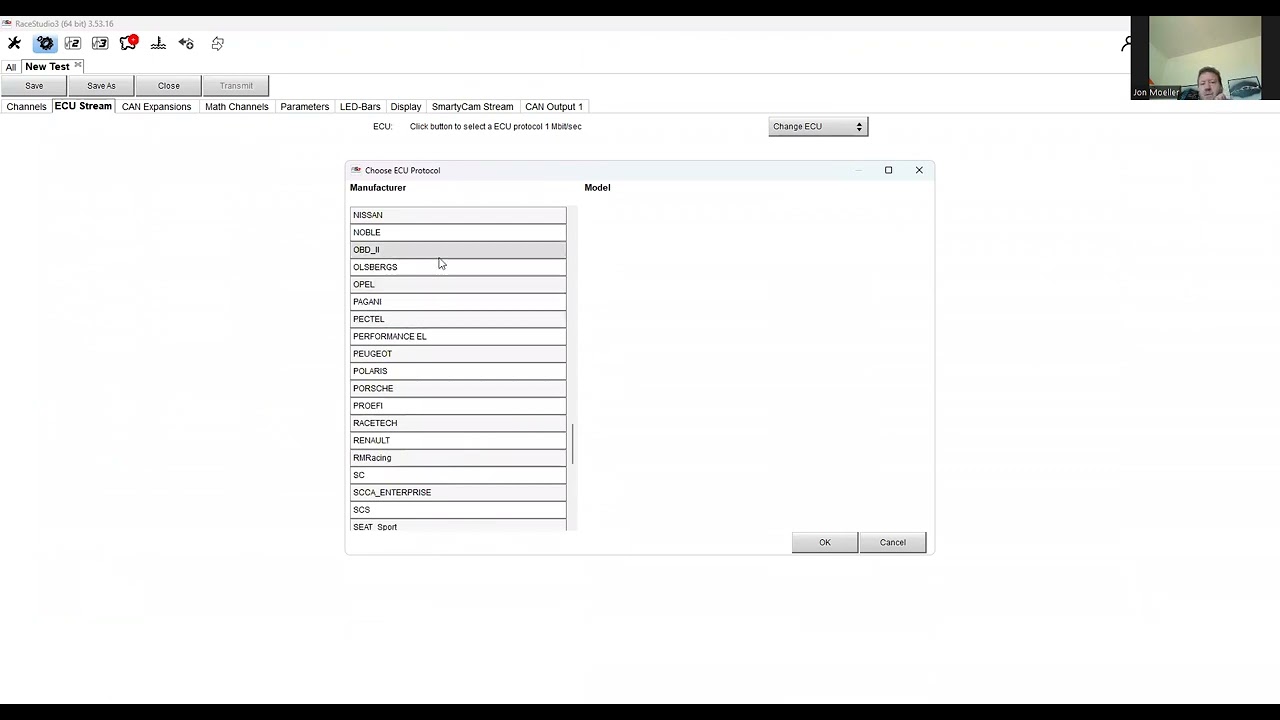Select SEAT Sport in the manufacturer list
Image resolution: width=1280 pixels, height=720 pixels.
[x=458, y=526]
